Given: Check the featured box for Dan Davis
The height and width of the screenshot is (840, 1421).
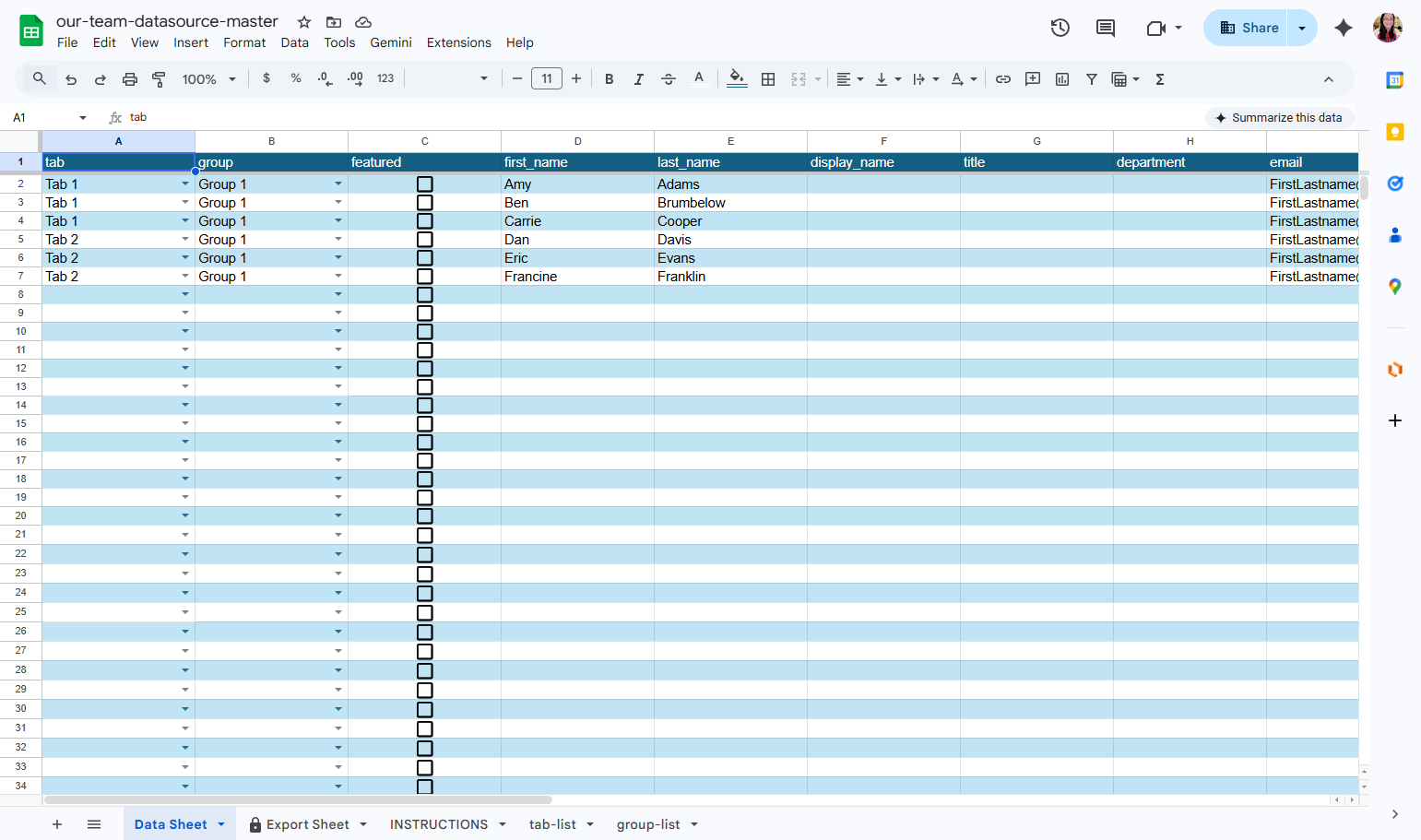Looking at the screenshot, I should (425, 240).
